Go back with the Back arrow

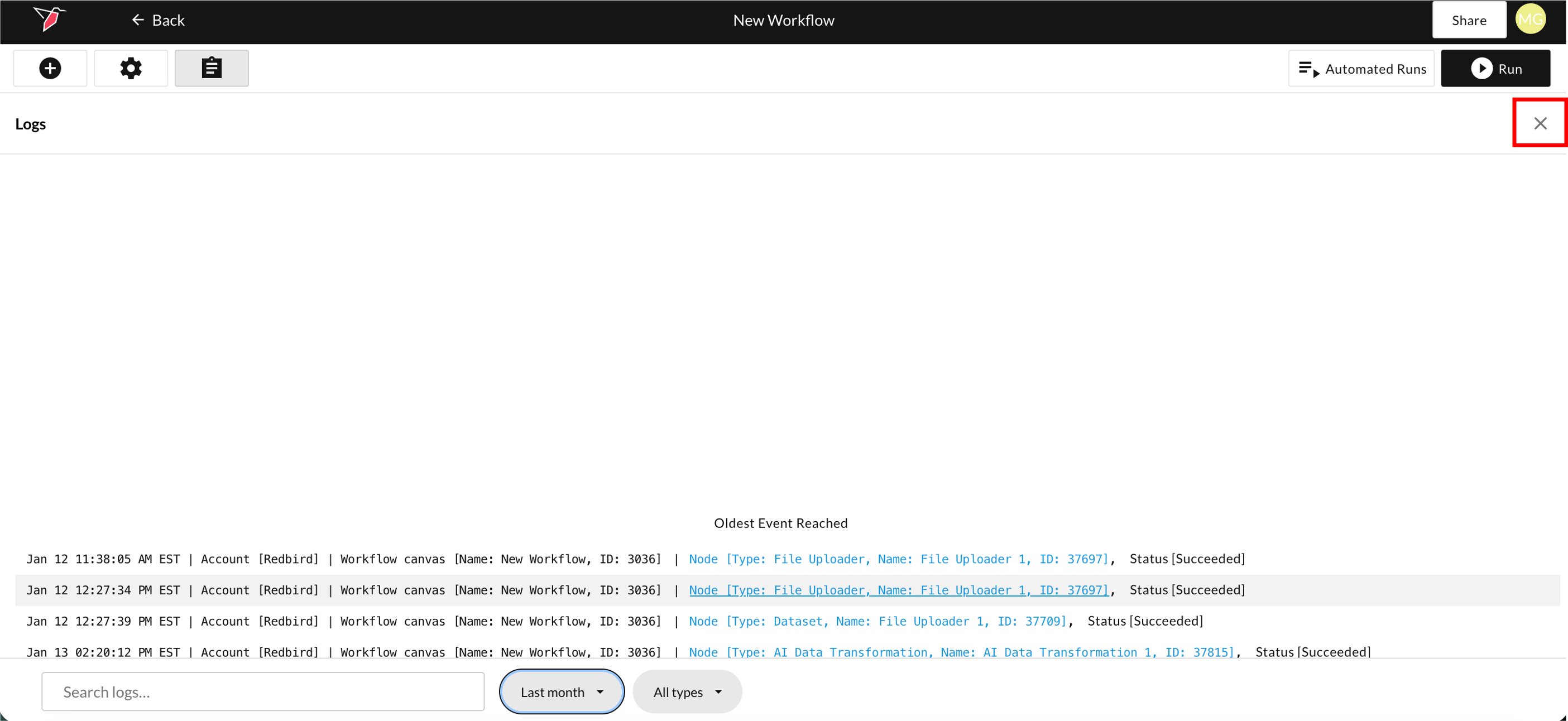[x=159, y=20]
